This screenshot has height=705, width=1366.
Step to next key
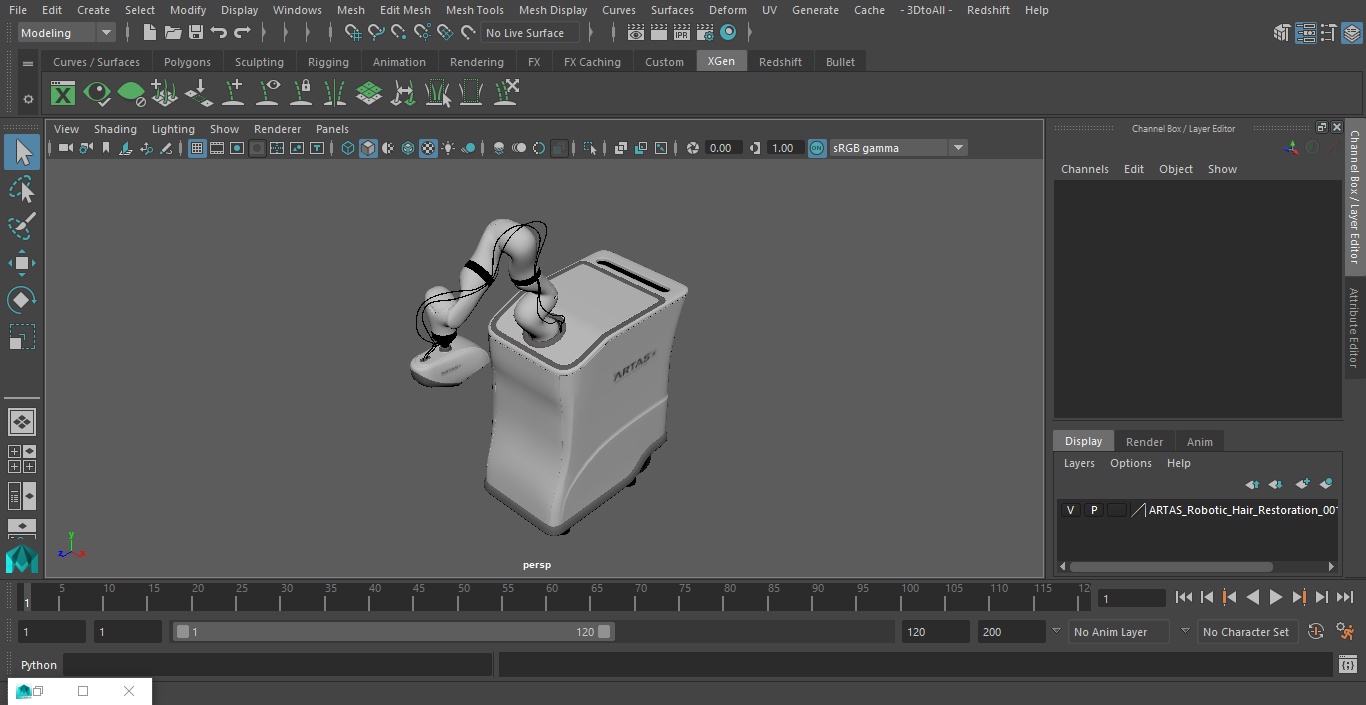pos(1298,597)
